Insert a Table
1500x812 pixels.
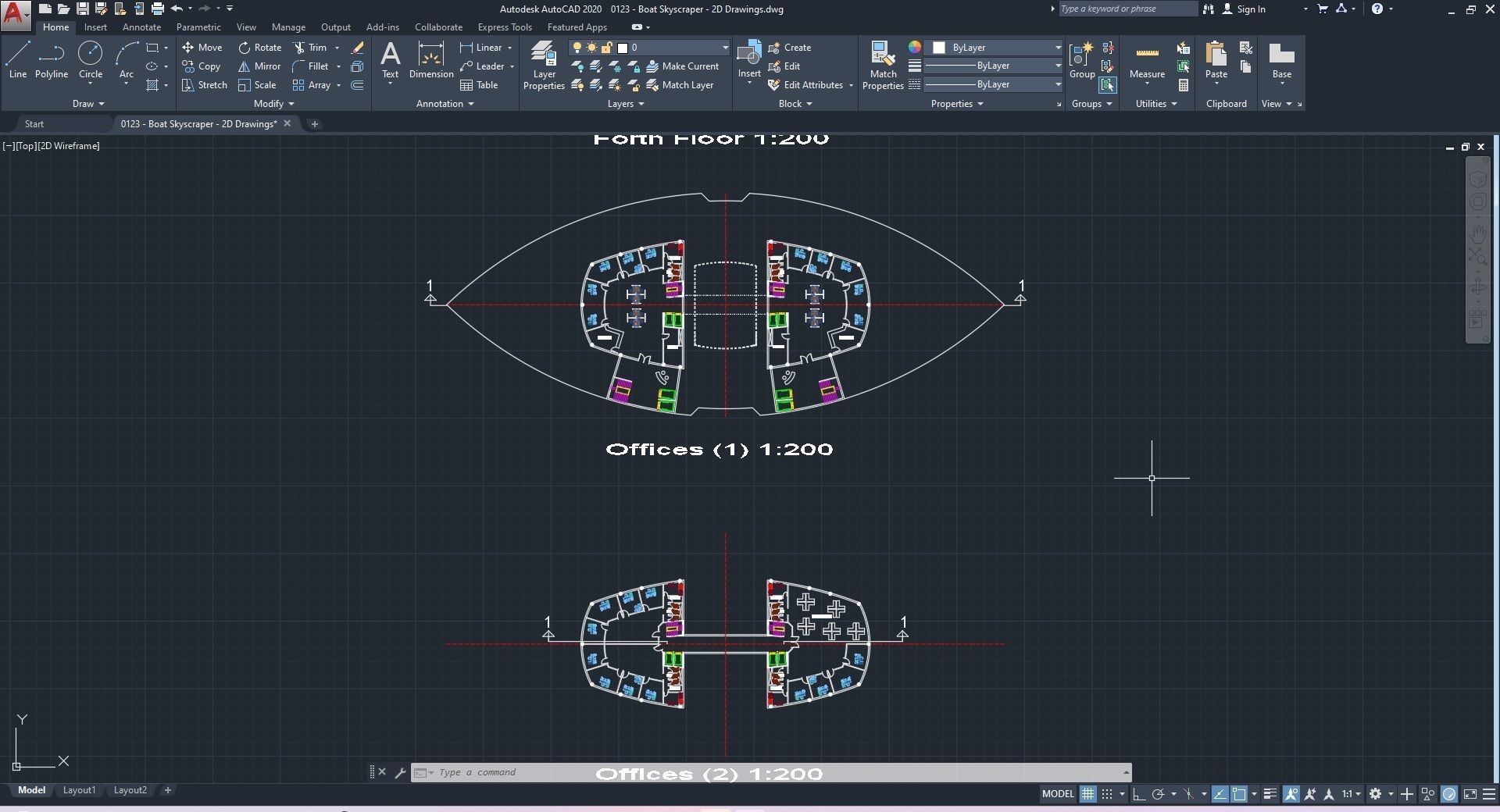(479, 85)
